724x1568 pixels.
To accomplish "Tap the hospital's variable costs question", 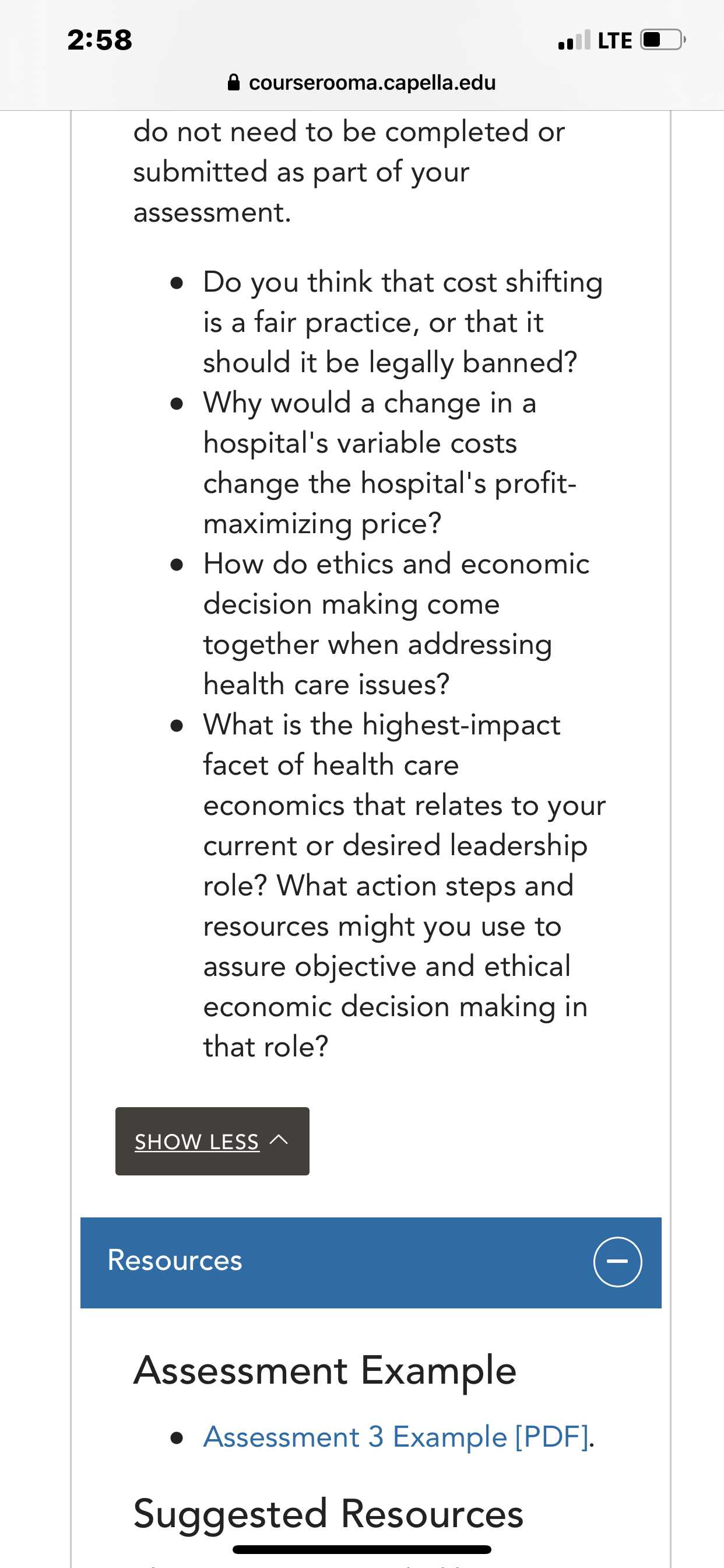I will 390,463.
